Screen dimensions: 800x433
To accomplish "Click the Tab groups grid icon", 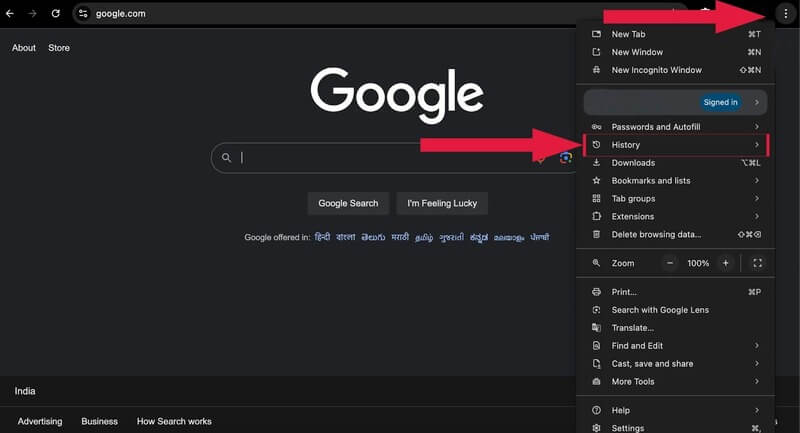I will pyautogui.click(x=596, y=198).
